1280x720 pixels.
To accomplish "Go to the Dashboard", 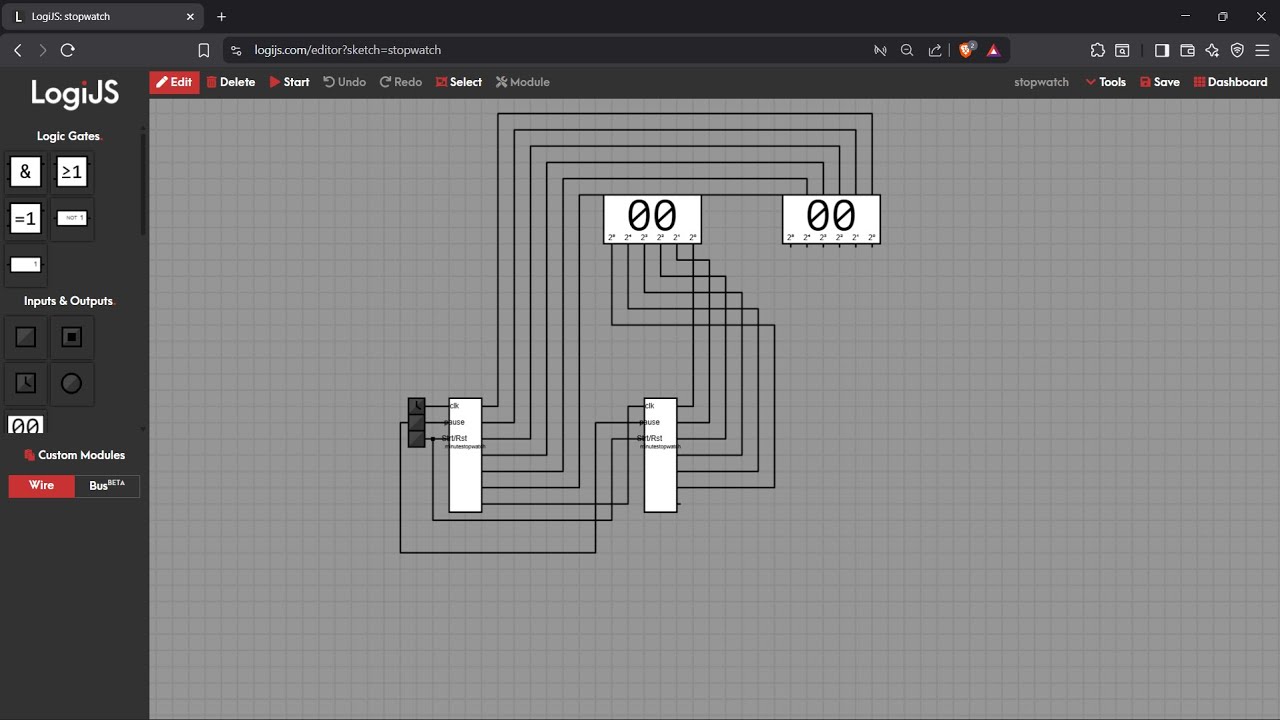I will coord(1230,82).
